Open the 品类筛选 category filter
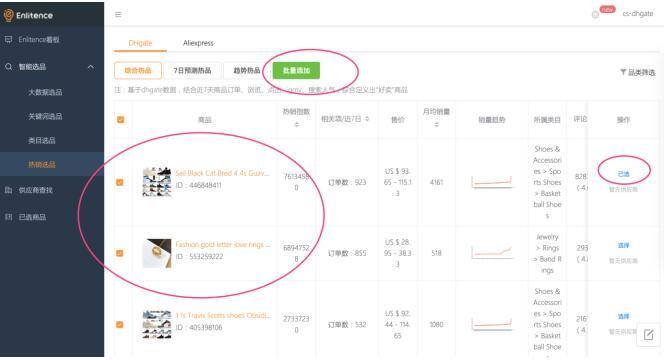 (638, 73)
